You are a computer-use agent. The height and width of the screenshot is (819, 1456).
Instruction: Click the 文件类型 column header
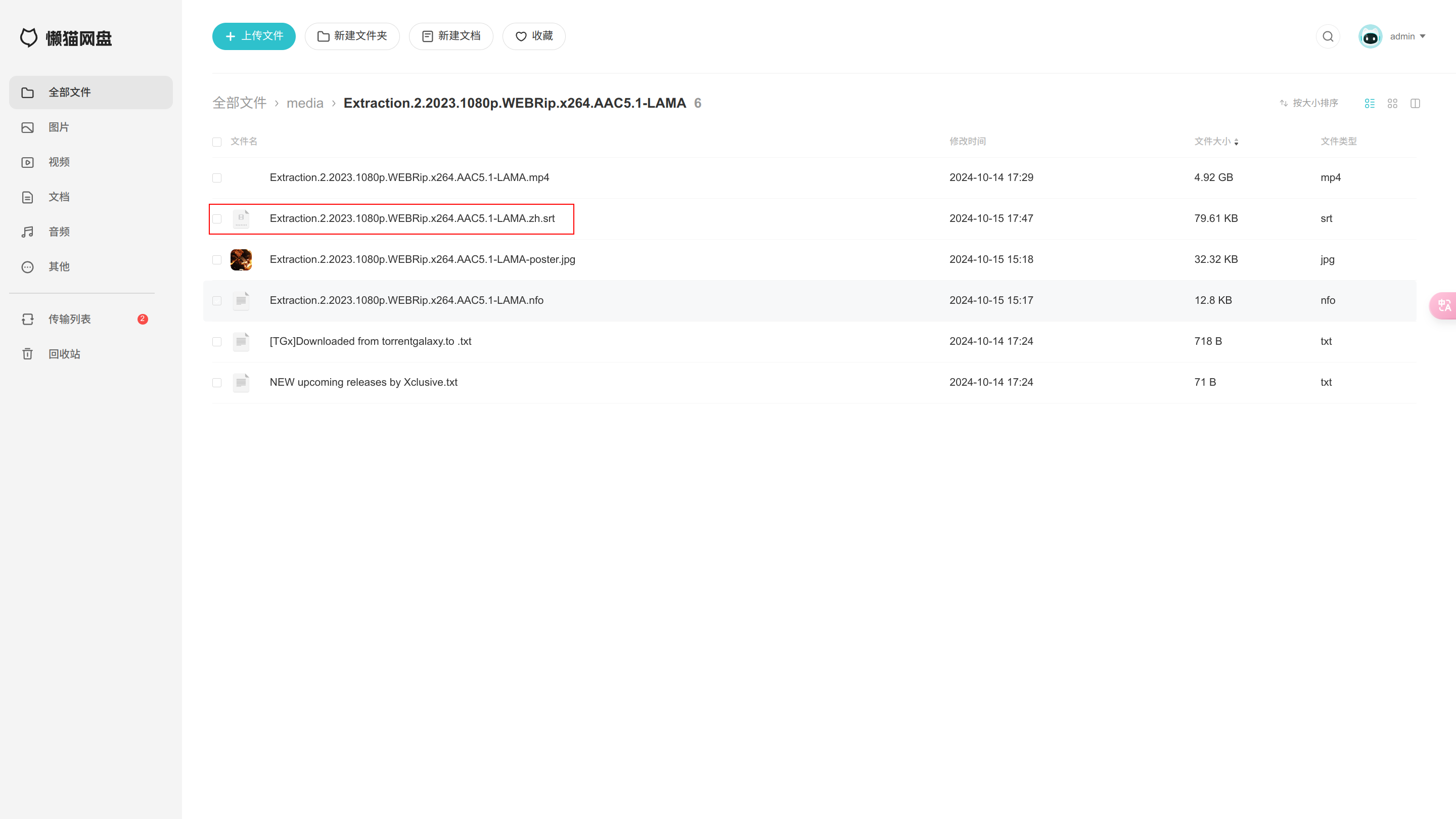pyautogui.click(x=1338, y=142)
